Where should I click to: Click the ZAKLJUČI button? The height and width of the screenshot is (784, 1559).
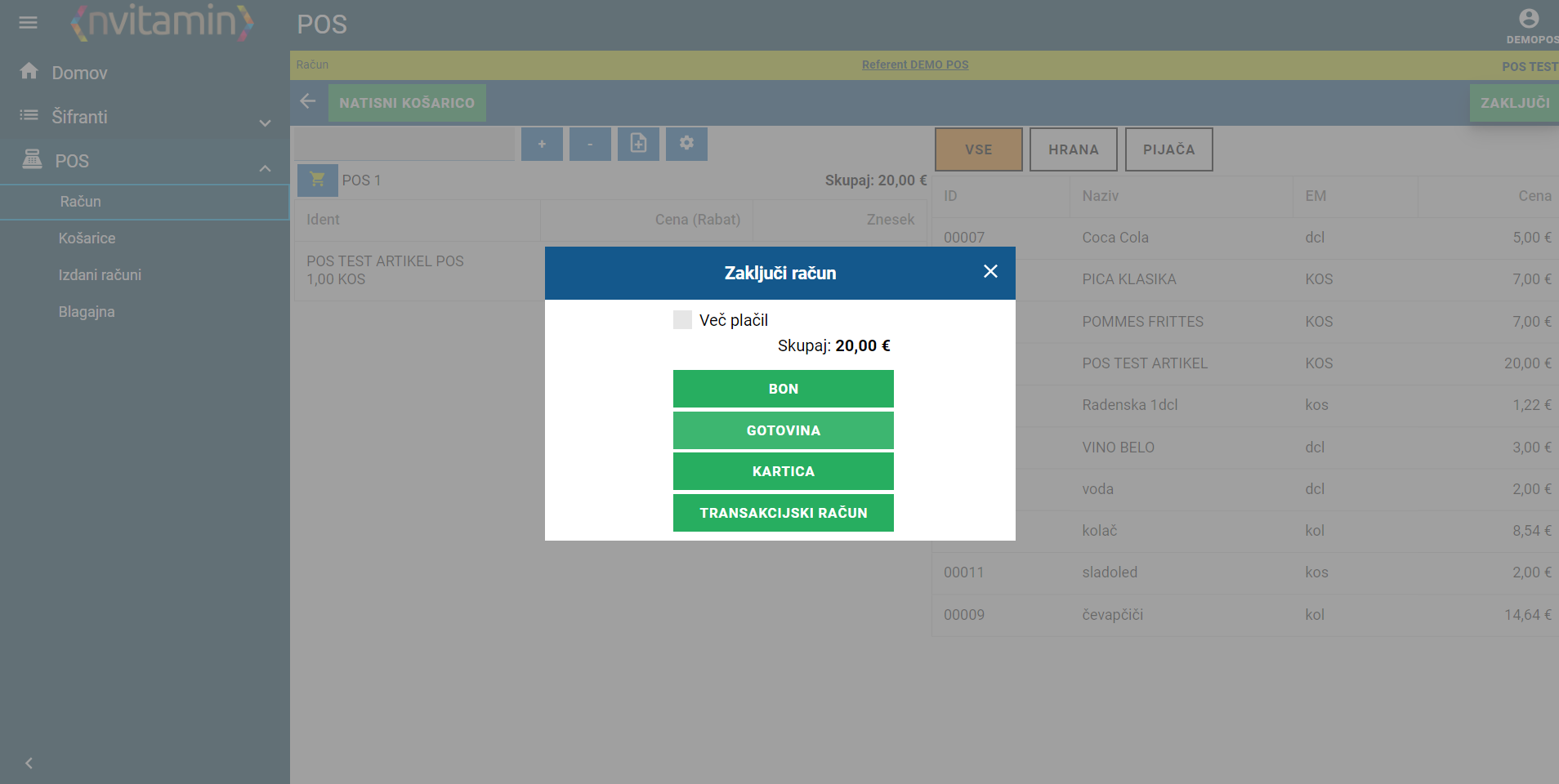point(1515,103)
